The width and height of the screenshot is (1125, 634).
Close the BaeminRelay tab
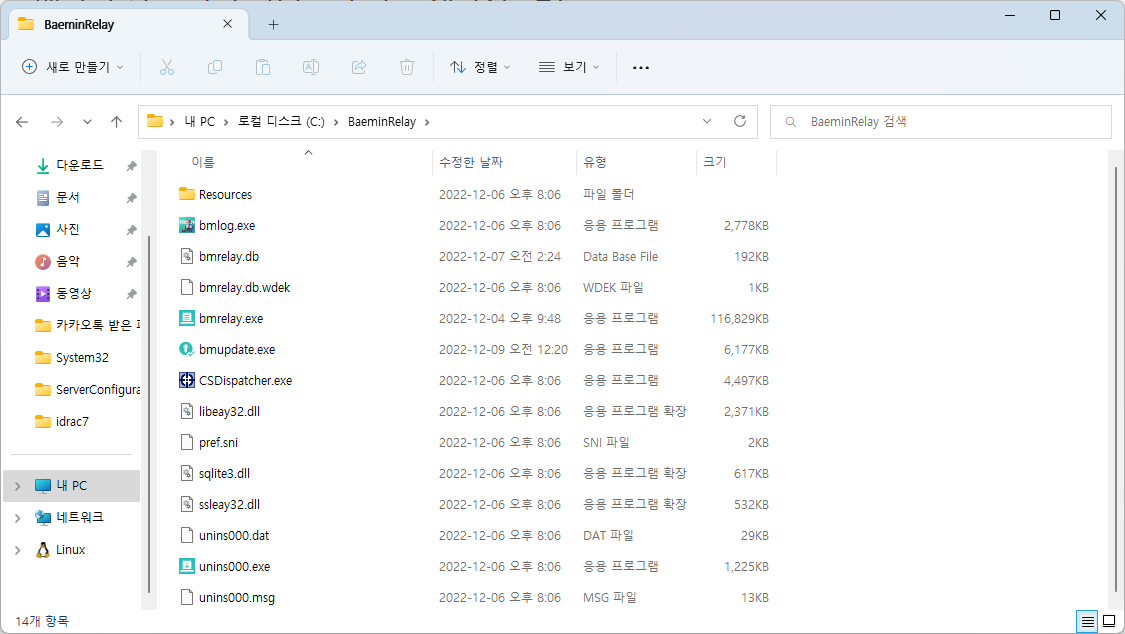[x=227, y=24]
